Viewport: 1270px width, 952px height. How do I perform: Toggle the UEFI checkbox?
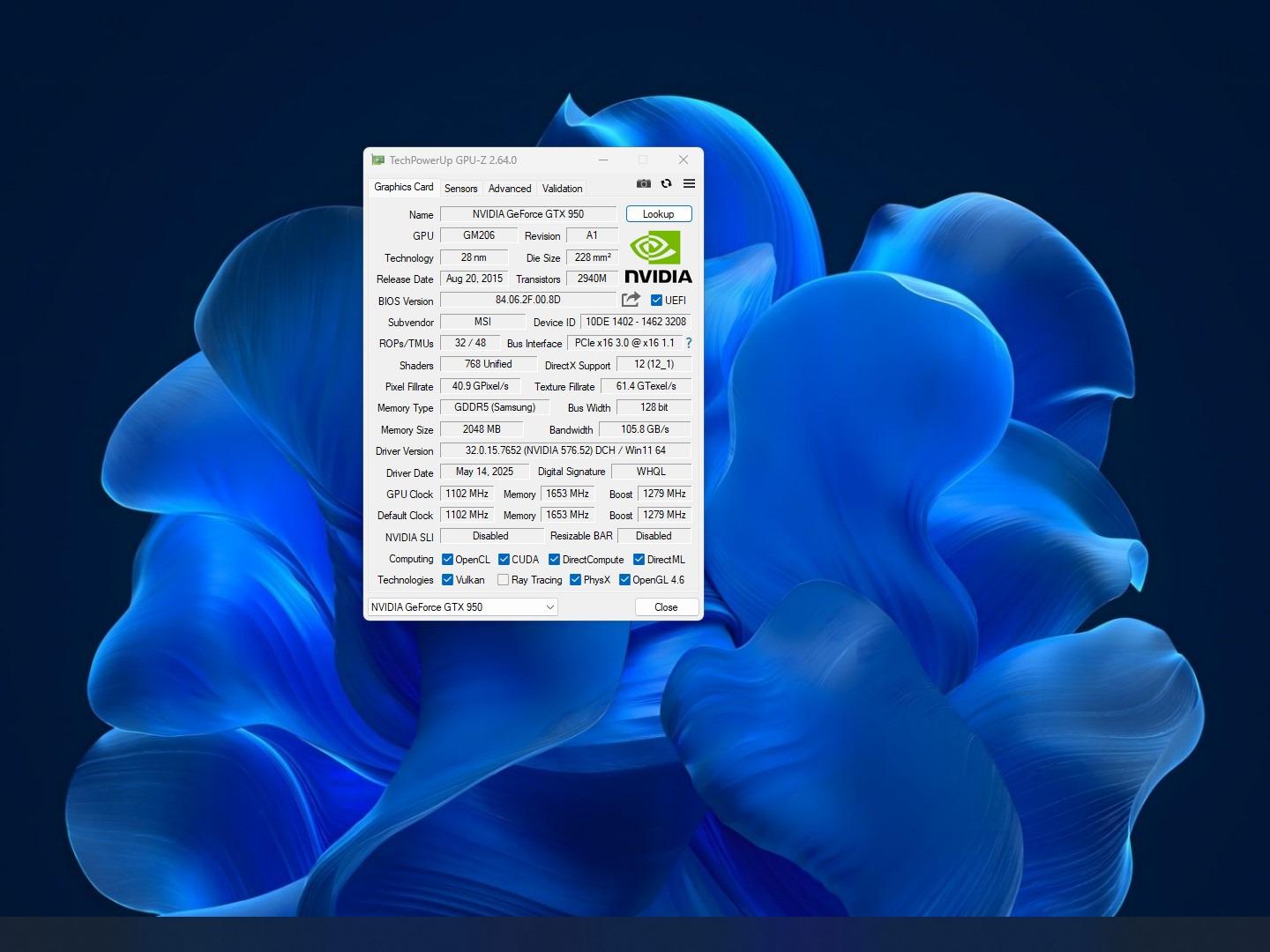click(656, 301)
